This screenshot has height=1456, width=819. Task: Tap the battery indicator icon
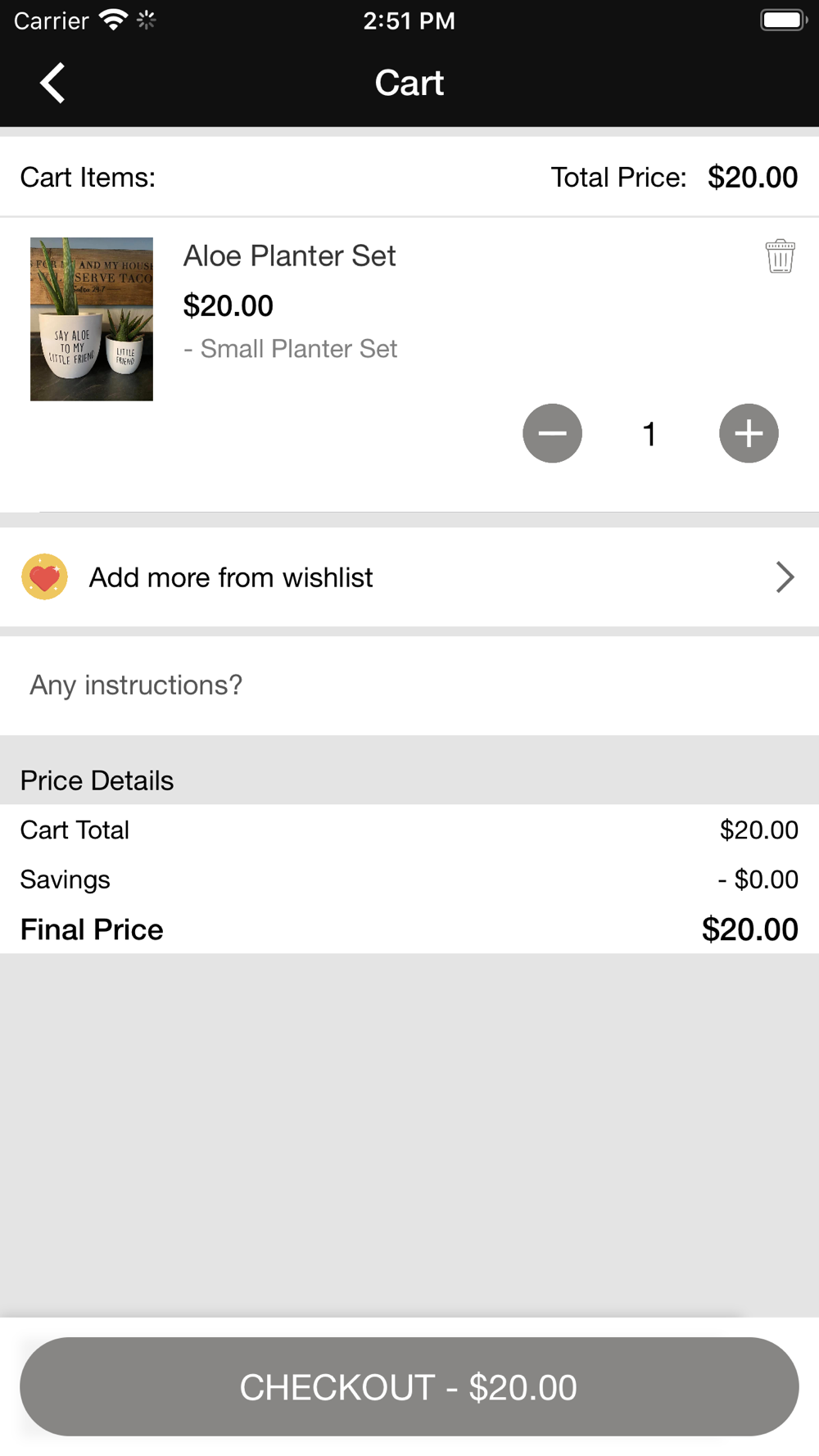783,20
